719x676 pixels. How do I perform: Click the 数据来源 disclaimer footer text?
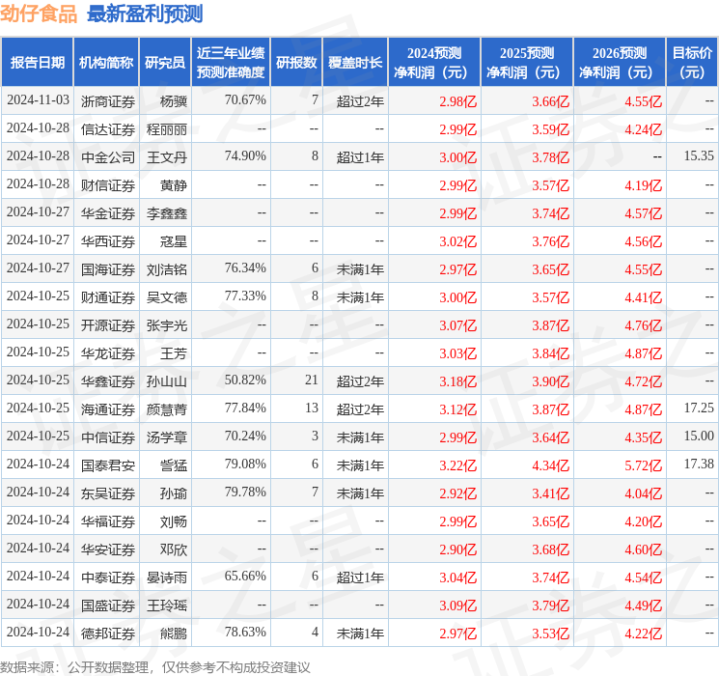coord(155,667)
